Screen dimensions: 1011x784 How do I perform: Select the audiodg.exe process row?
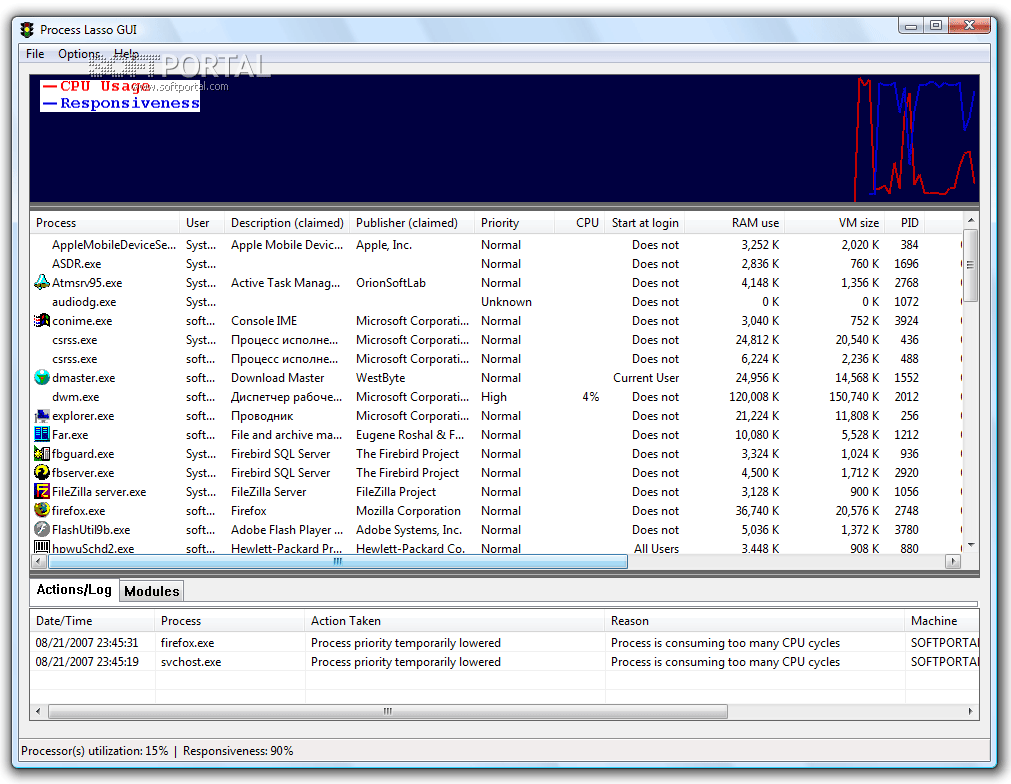point(496,302)
